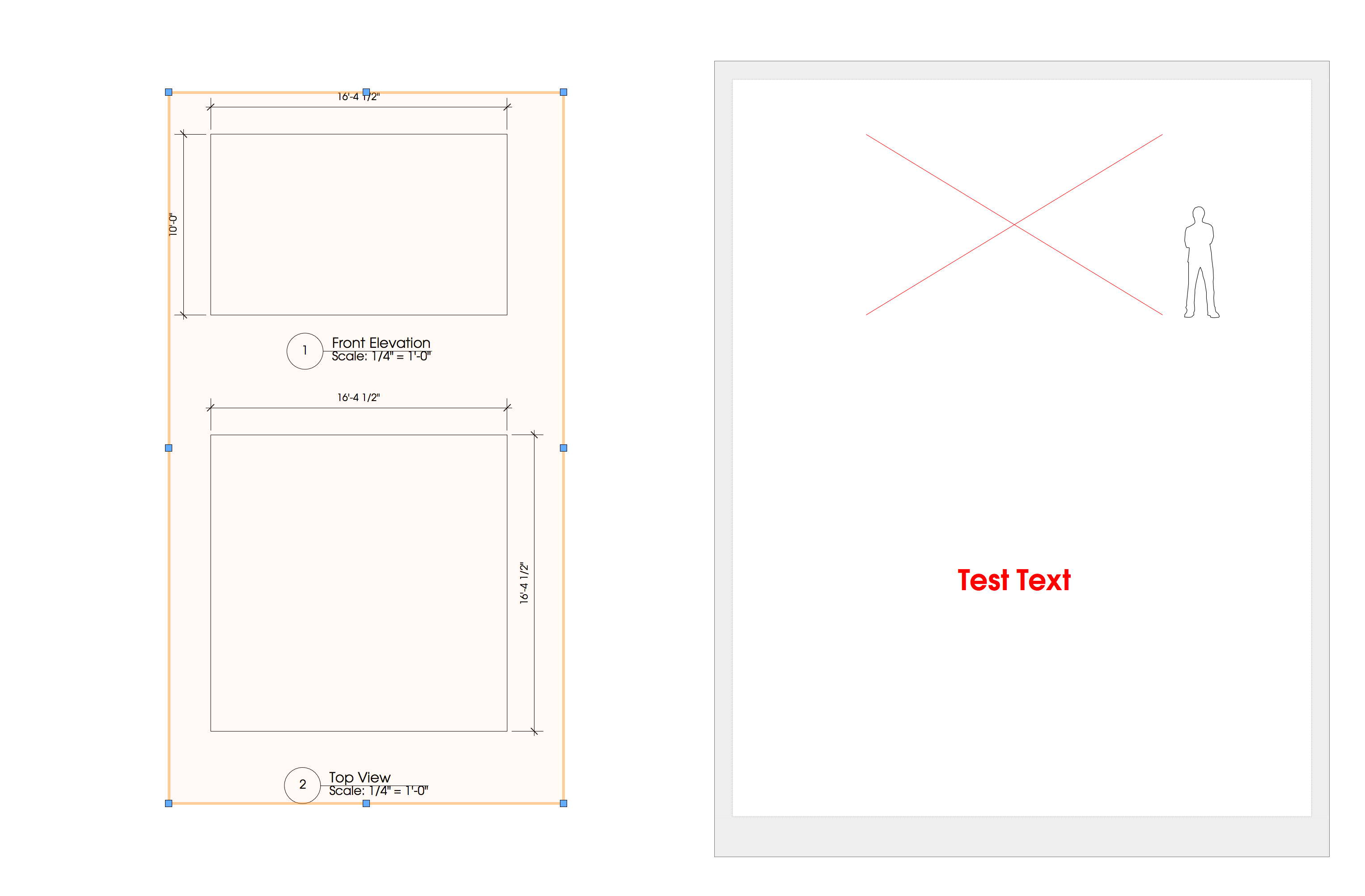The height and width of the screenshot is (896, 1365).
Task: Select the Front Elevation title text
Action: tap(381, 343)
